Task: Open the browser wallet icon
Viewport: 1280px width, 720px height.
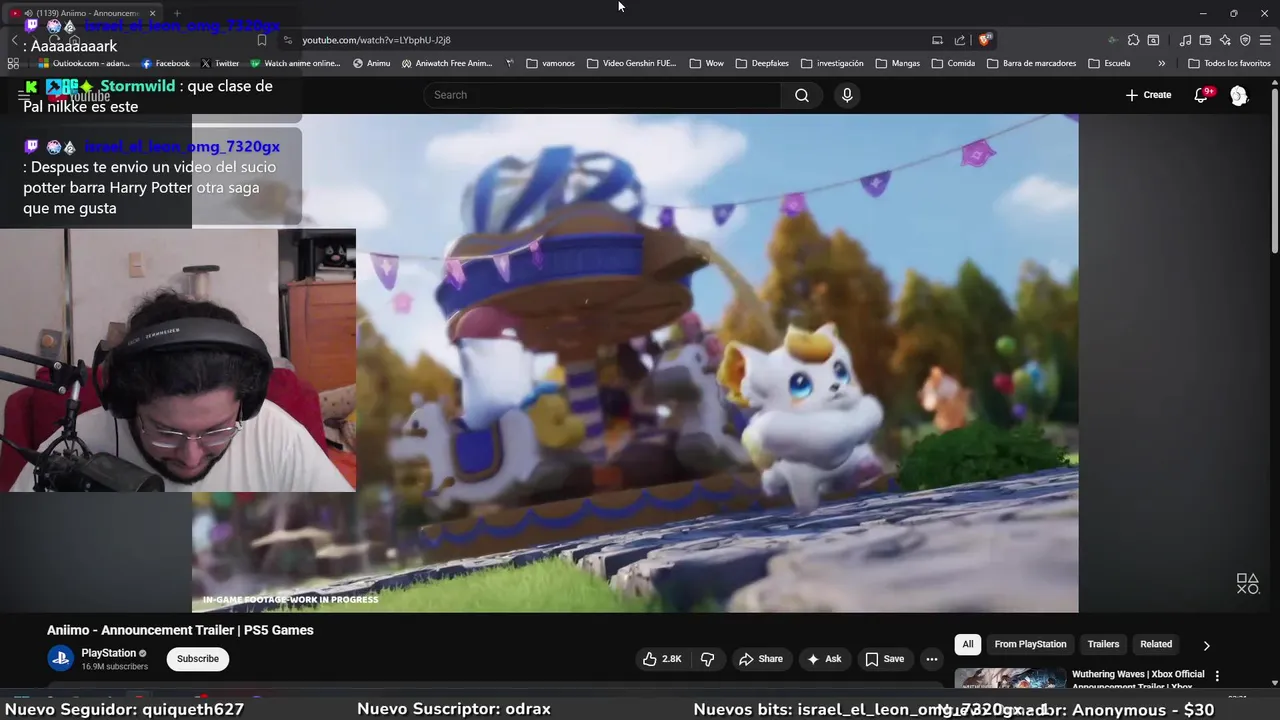Action: (1205, 40)
